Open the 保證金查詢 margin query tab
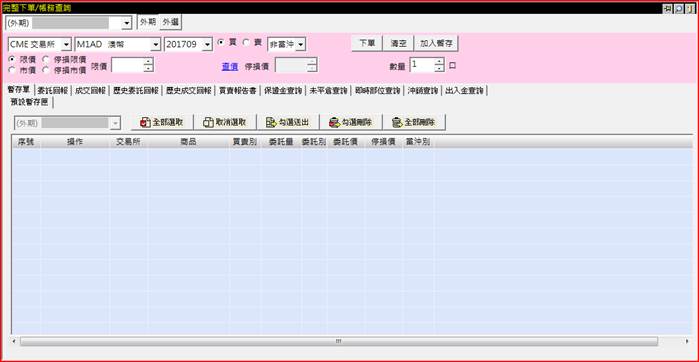Image resolution: width=699 pixels, height=362 pixels. pos(284,91)
